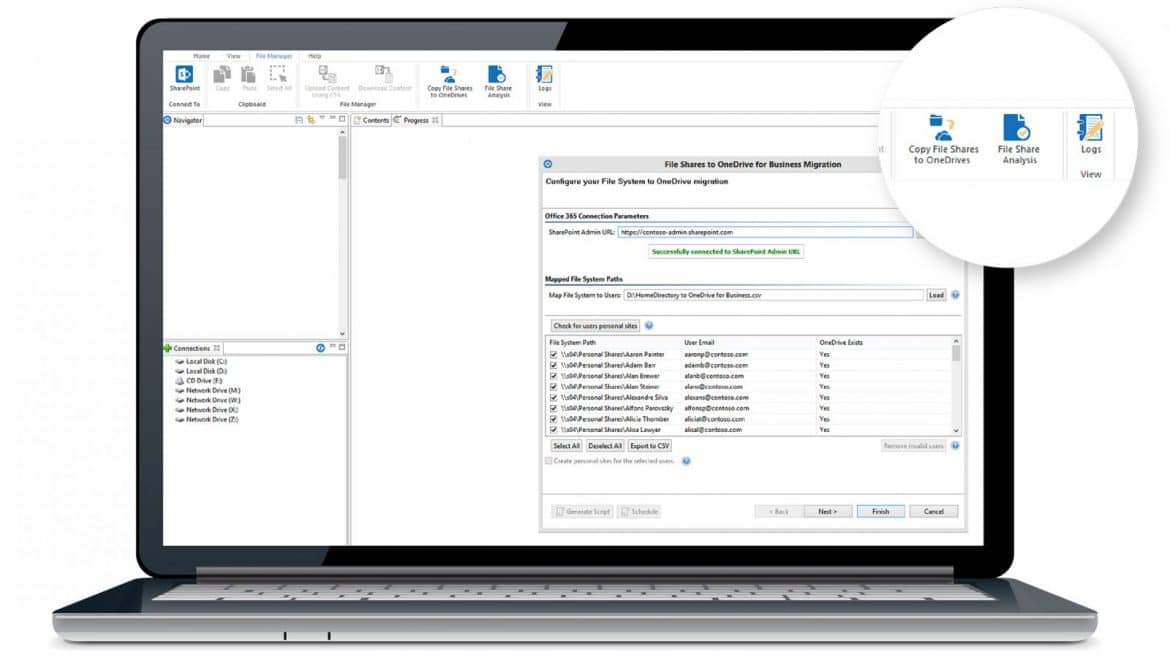Toggle checkbox for Aaron Painter share
Viewport: 1170px width, 663px height.
coord(554,354)
